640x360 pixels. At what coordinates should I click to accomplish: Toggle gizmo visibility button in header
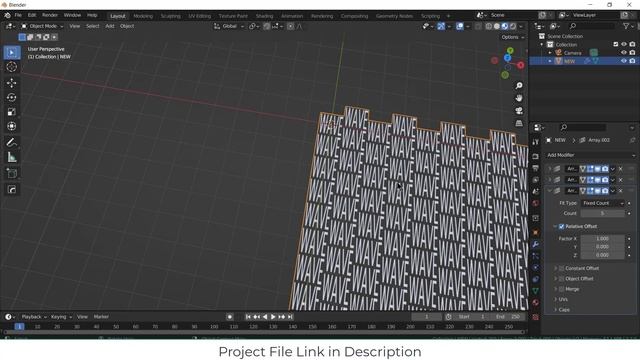click(441, 26)
